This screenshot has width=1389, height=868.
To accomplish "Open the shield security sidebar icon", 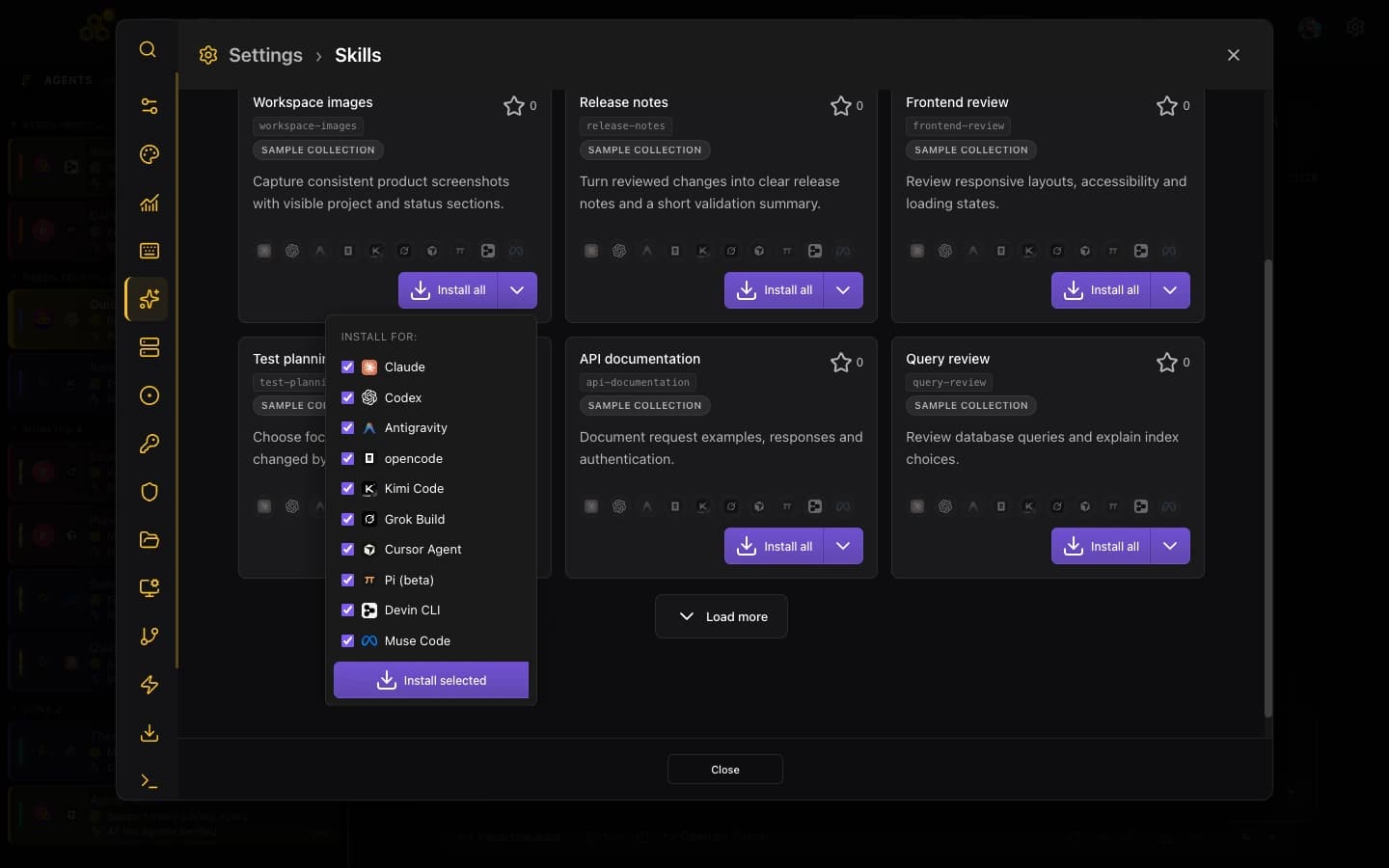I will point(150,492).
